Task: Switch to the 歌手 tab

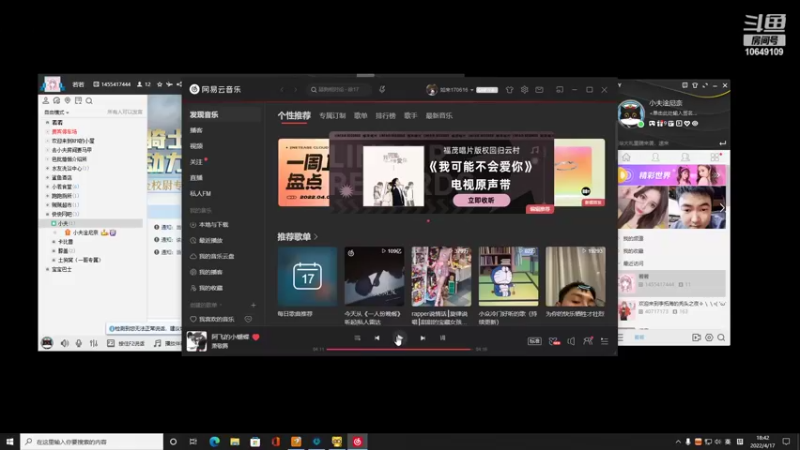Action: [x=411, y=116]
